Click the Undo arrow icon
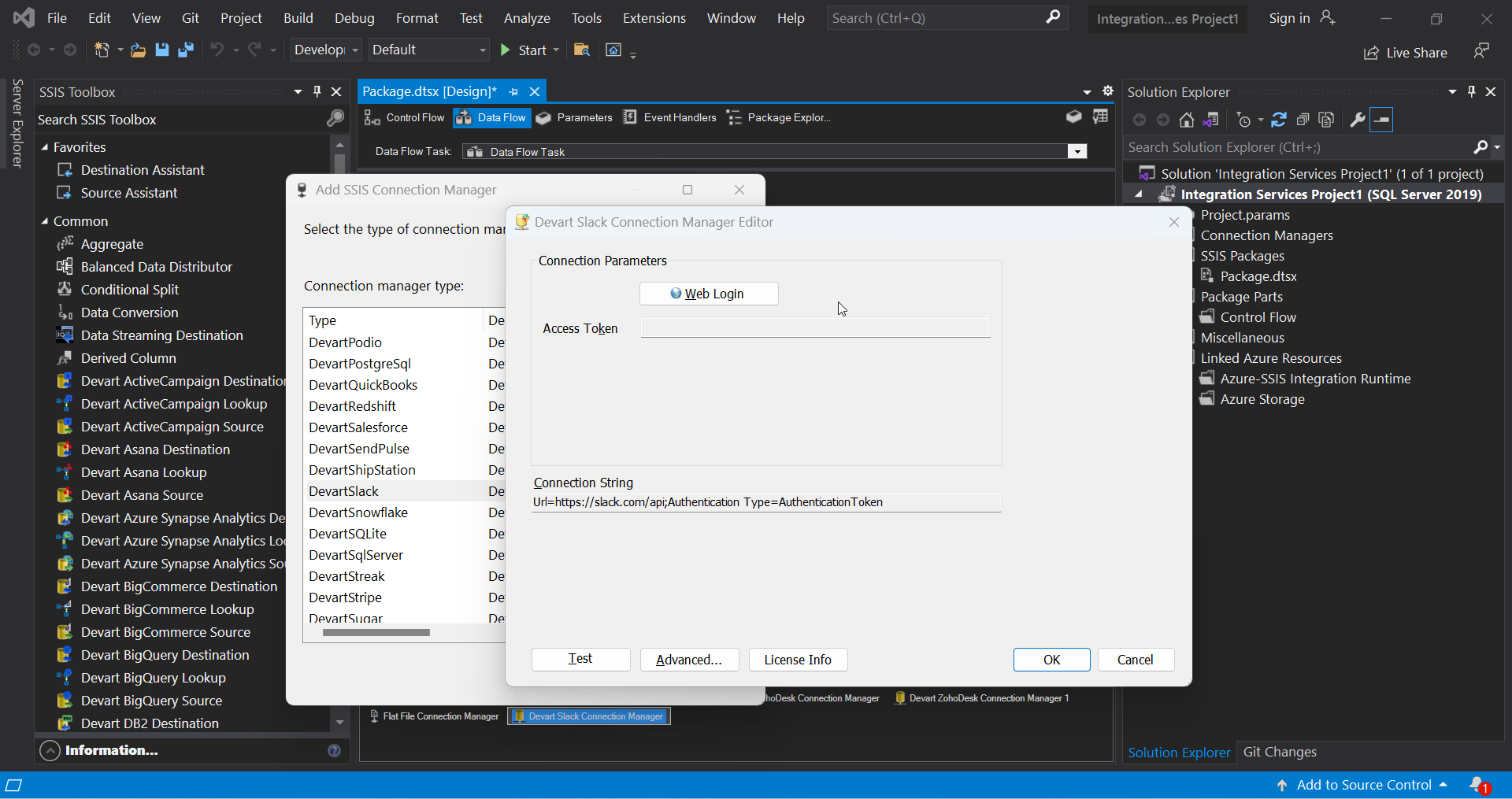This screenshot has height=799, width=1512. [217, 50]
